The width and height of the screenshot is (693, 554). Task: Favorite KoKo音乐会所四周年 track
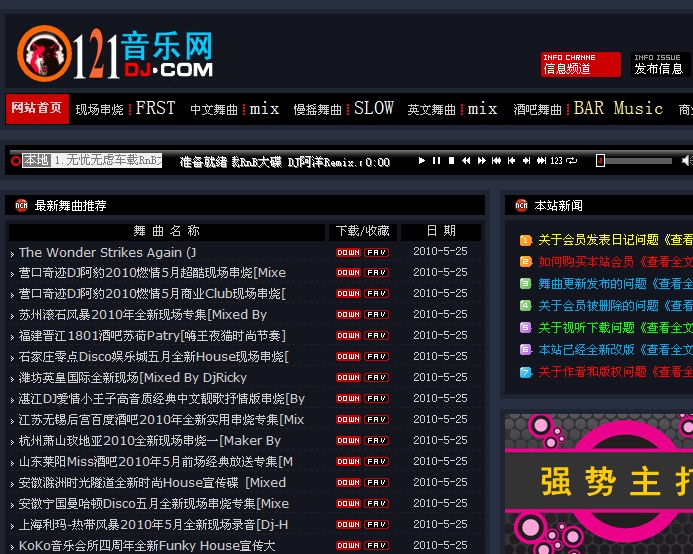[377, 546]
